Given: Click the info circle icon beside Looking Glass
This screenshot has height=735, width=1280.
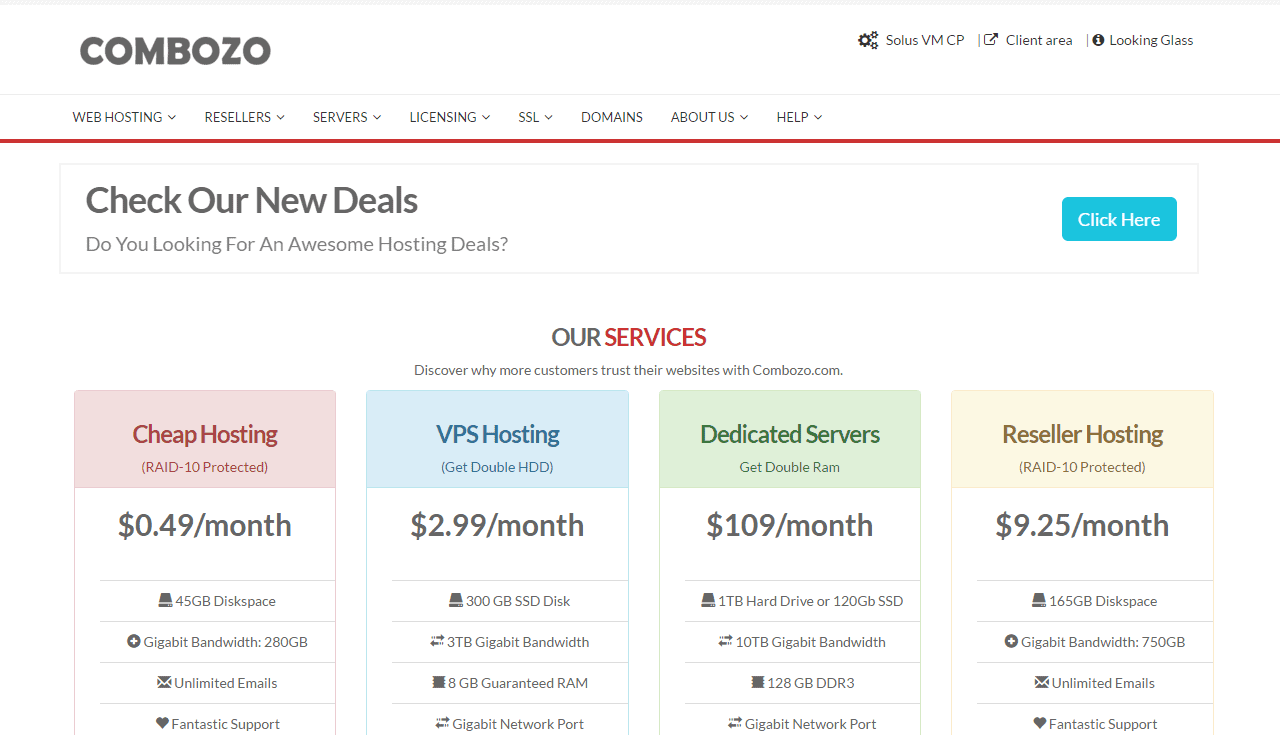Looking at the screenshot, I should 1099,41.
